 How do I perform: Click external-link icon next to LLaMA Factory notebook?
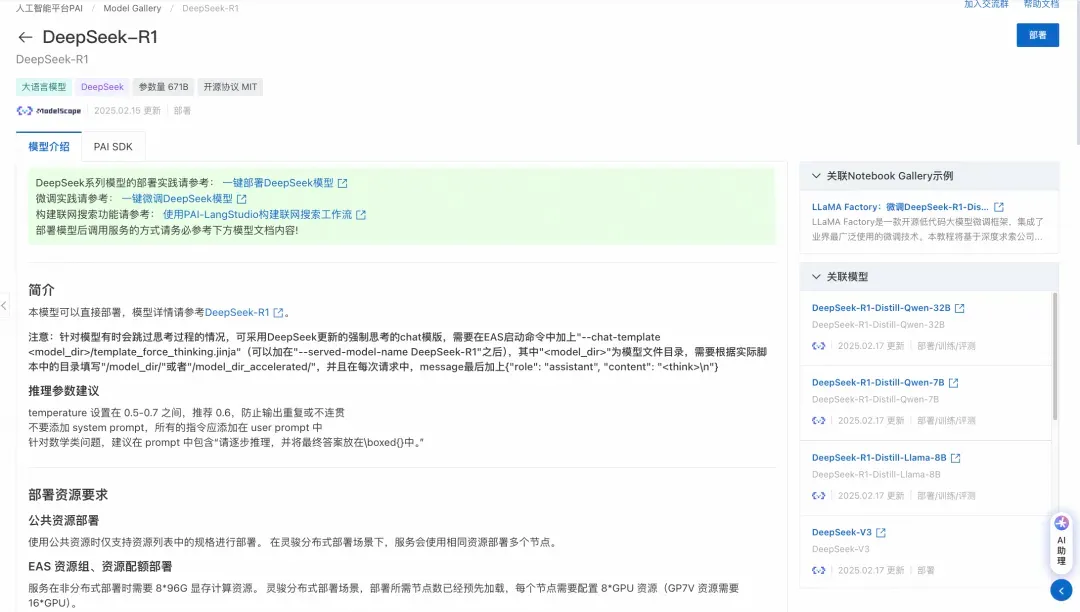[999, 207]
